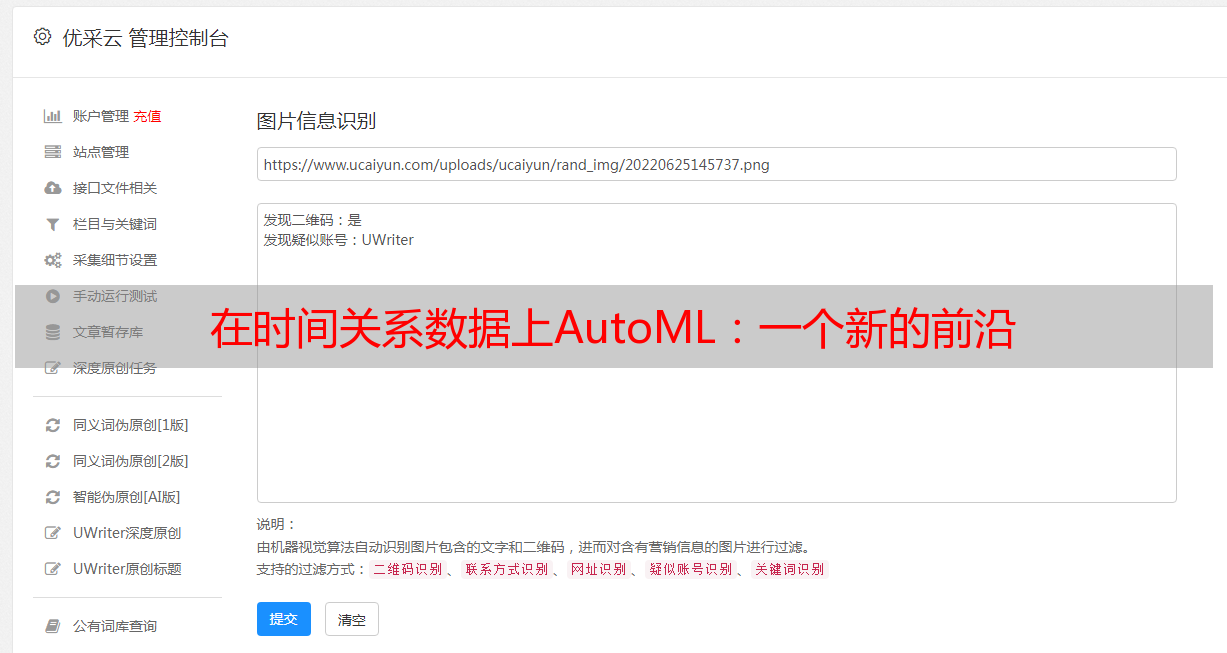Click inside the recognition result text area

pyautogui.click(x=716, y=353)
